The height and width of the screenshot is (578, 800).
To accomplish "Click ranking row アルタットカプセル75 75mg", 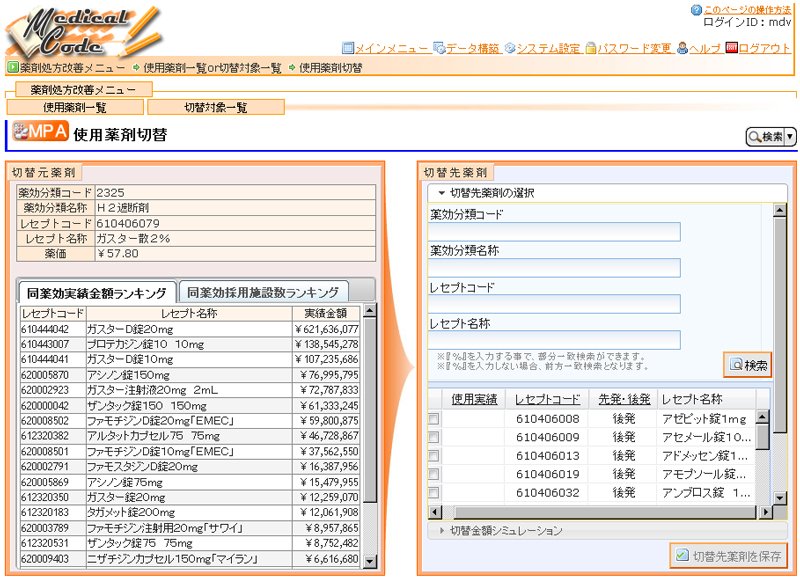I will pos(190,436).
